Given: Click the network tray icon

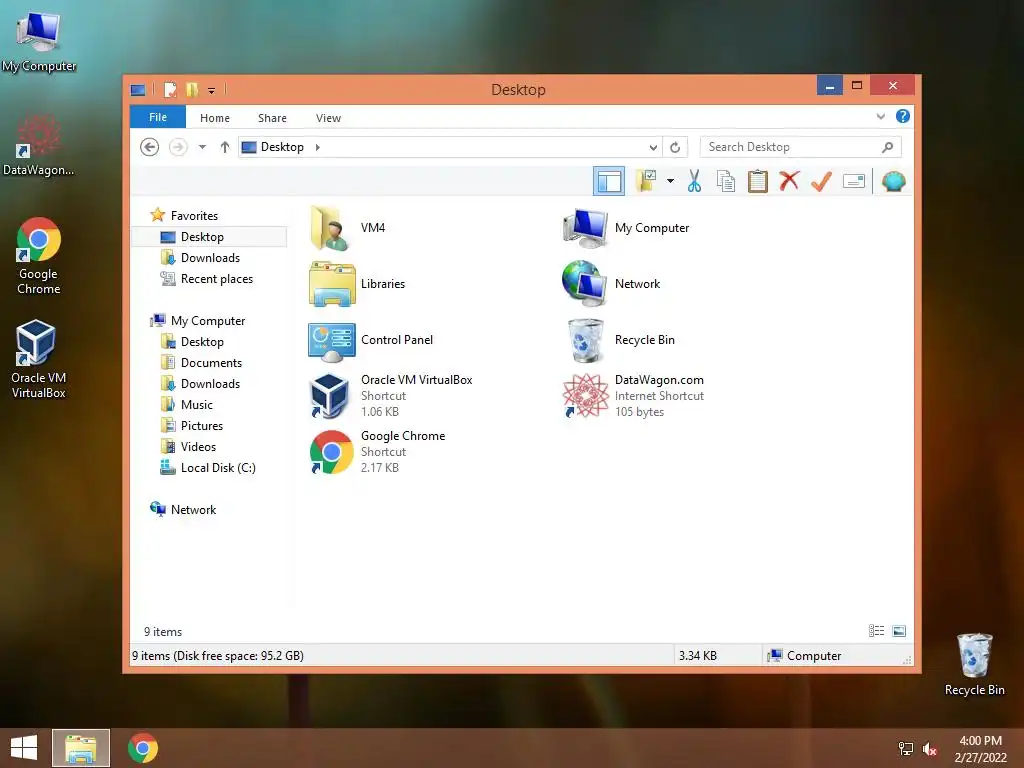Looking at the screenshot, I should (x=906, y=749).
